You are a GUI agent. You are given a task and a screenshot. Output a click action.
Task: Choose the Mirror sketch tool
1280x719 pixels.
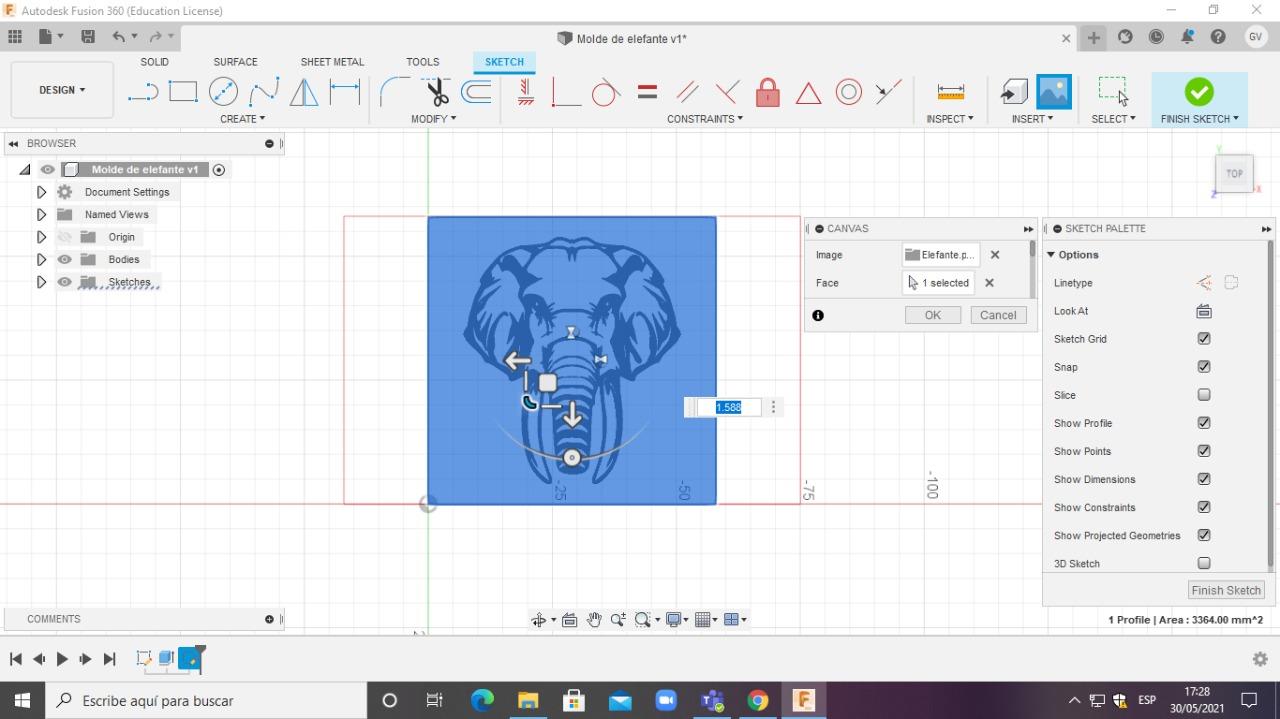pos(304,92)
